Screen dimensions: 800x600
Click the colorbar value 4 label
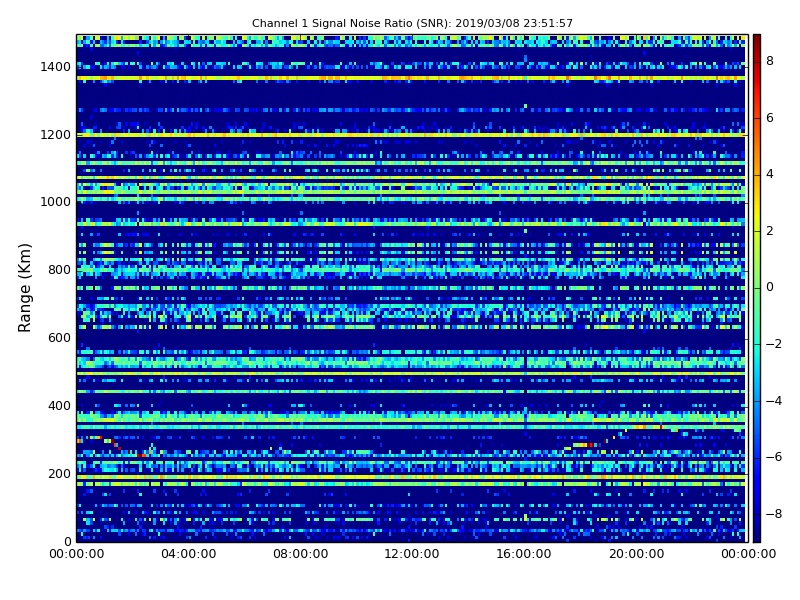pyautogui.click(x=770, y=174)
